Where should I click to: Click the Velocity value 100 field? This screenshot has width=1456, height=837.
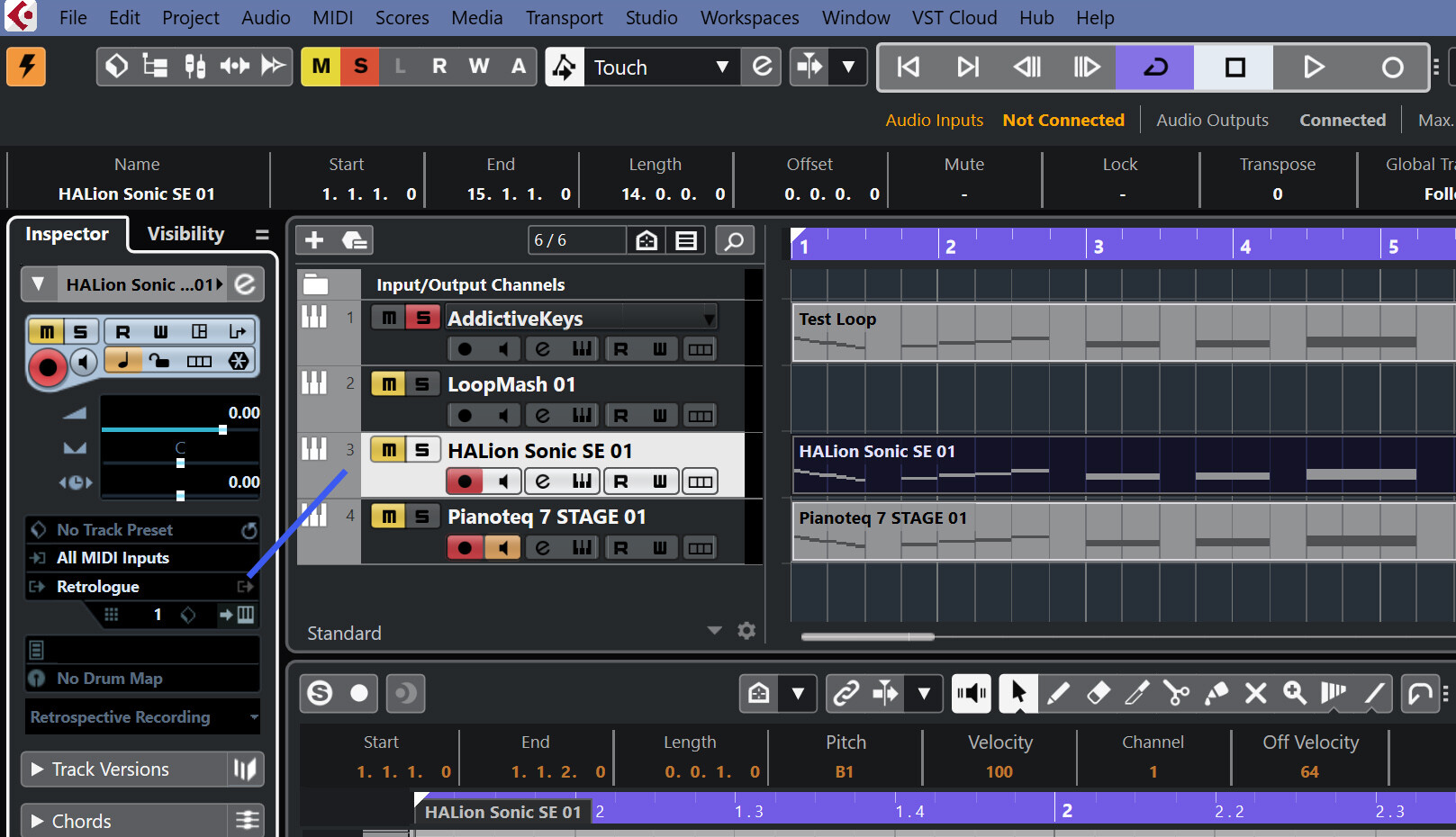point(999,772)
